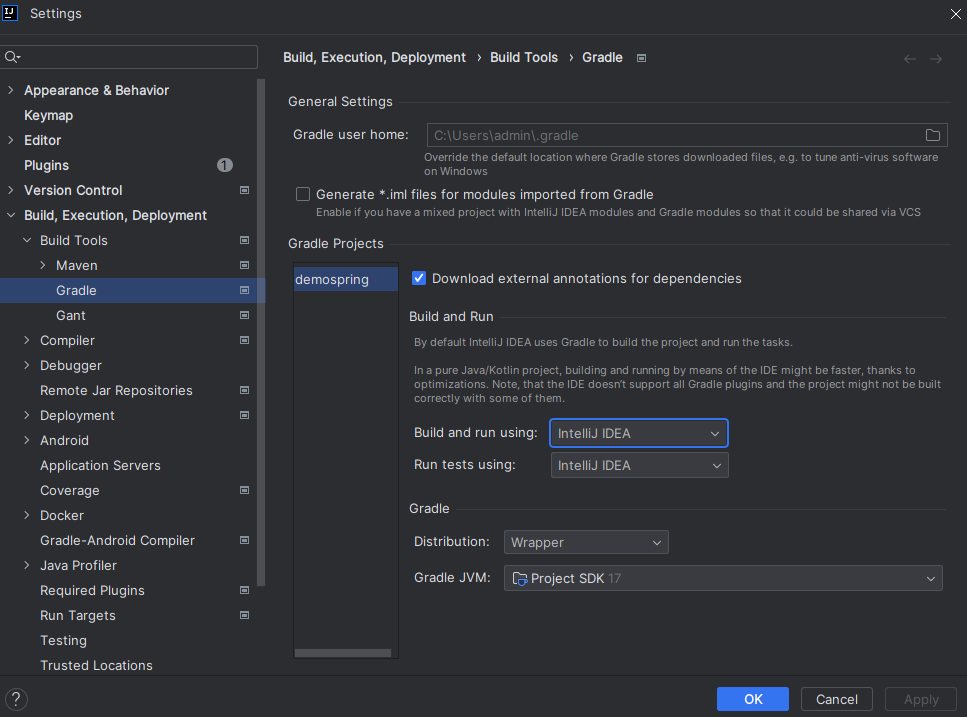Select Gant under Build Tools
Screen dimensions: 967x717
coord(71,315)
